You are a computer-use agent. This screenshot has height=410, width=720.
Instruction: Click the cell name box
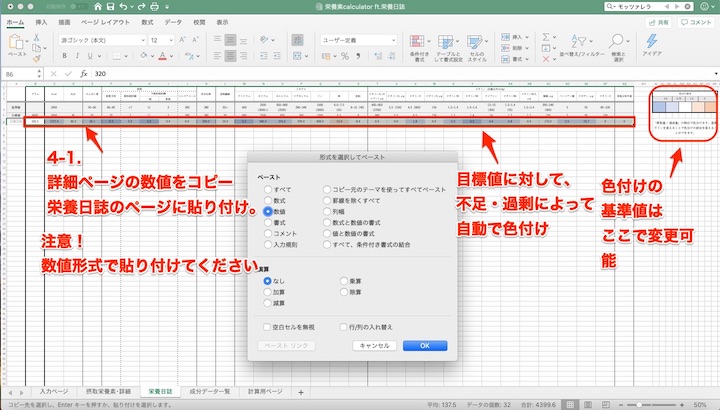20,73
